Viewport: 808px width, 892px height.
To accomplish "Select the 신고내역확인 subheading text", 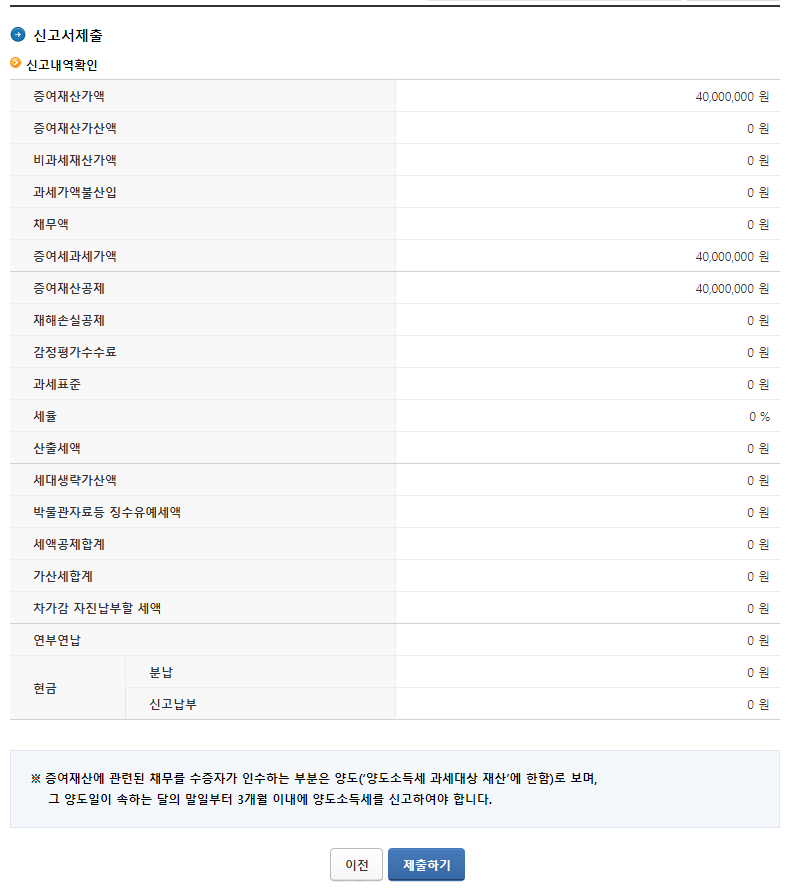I will pos(62,65).
